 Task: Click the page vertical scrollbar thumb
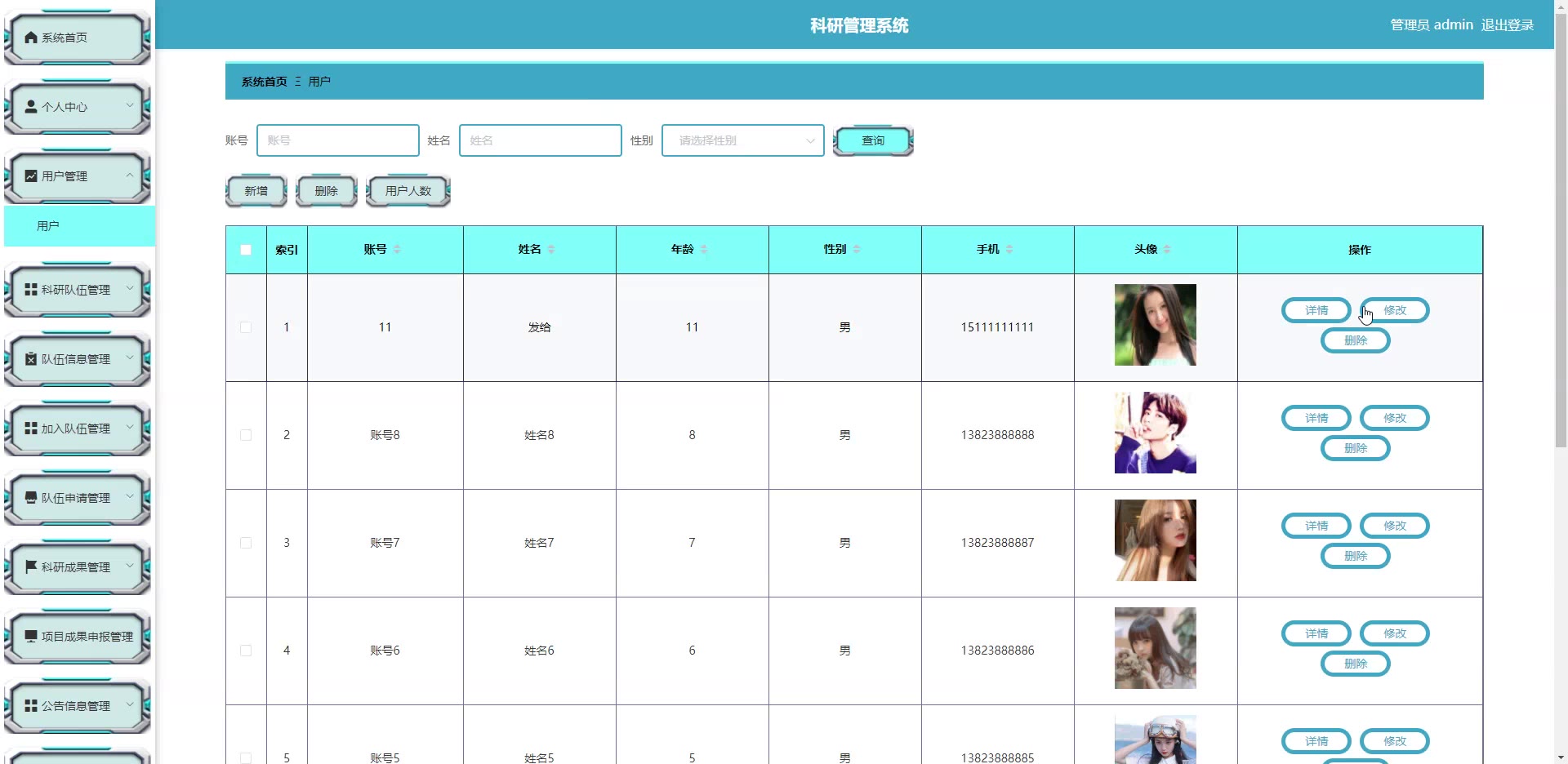pyautogui.click(x=1561, y=229)
